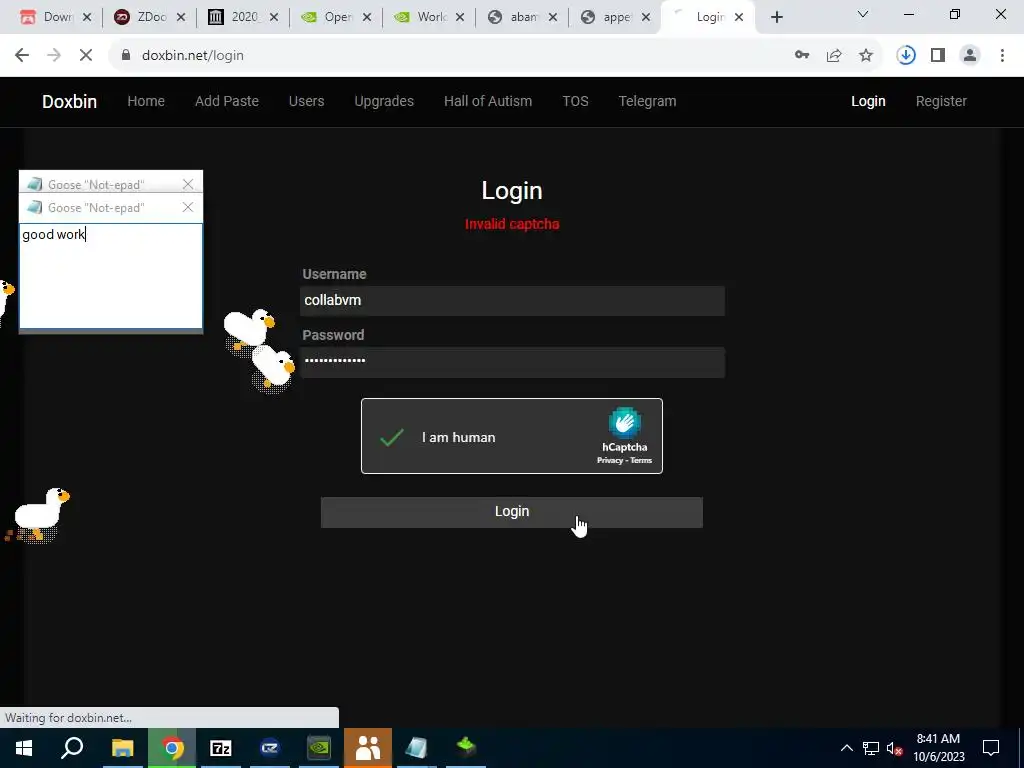
Task: Toggle the I am human checkbox
Action: (392, 437)
